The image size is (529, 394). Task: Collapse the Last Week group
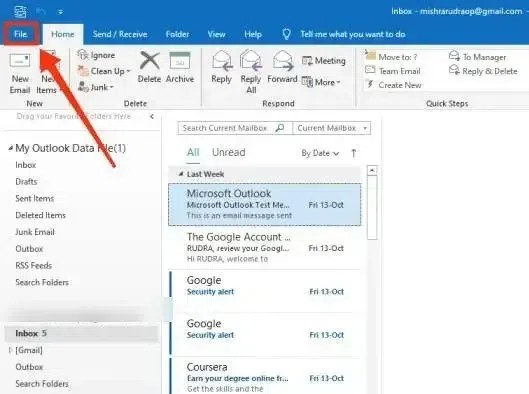pos(181,174)
